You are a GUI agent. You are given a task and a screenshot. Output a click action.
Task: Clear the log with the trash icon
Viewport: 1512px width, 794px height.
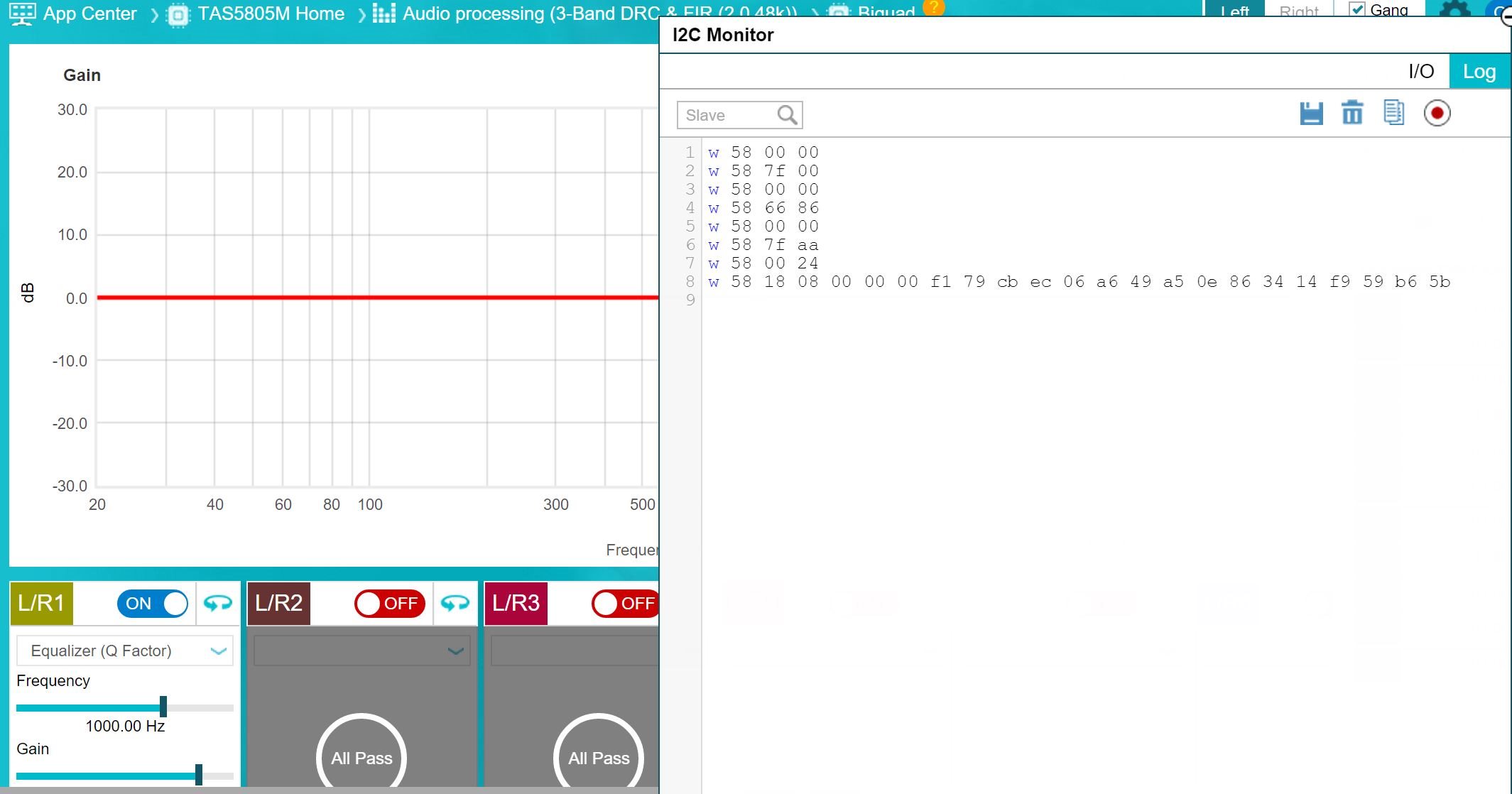pos(1351,114)
